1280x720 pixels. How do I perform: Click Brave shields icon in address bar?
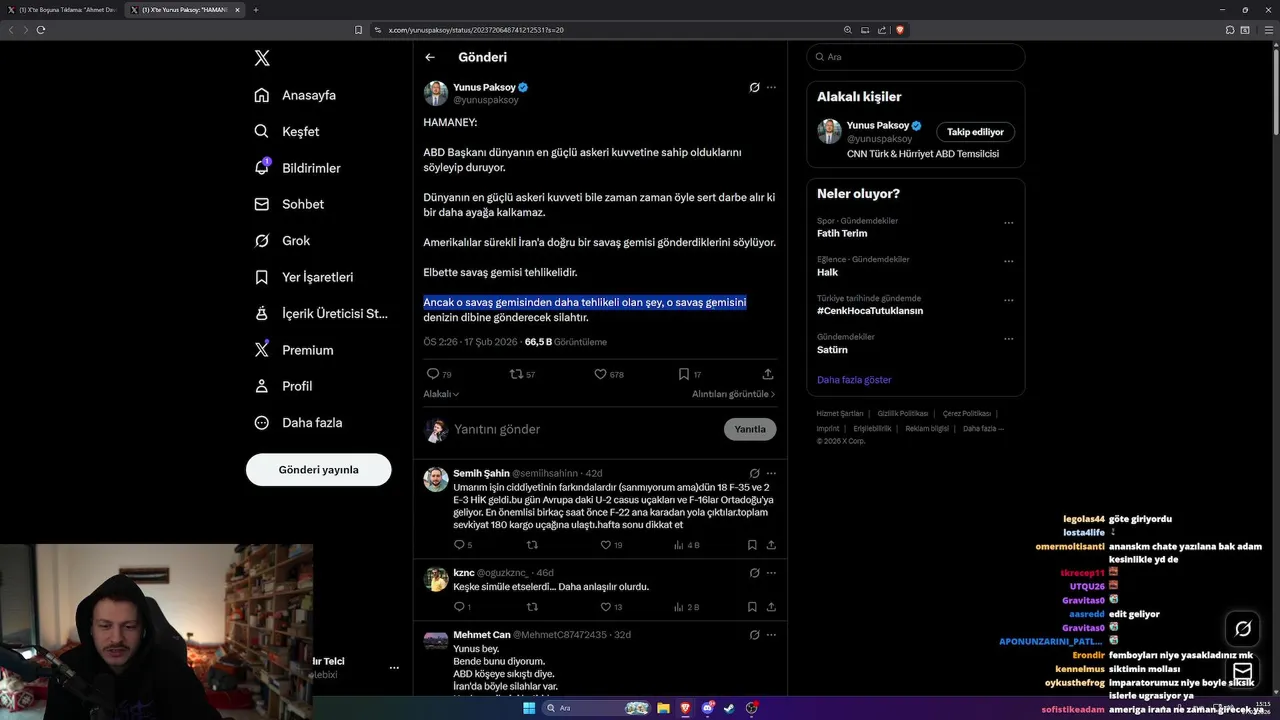900,30
